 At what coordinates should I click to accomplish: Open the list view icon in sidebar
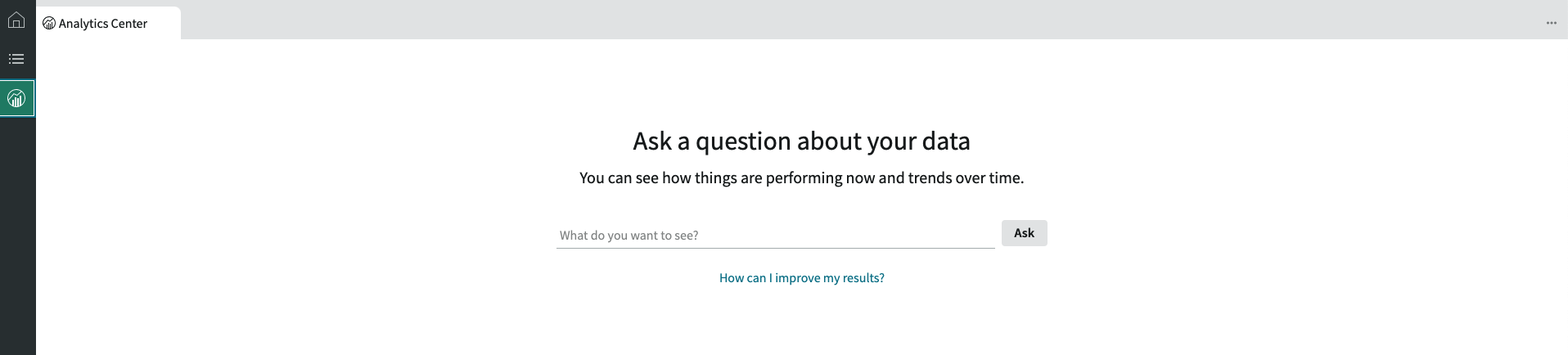[16, 59]
